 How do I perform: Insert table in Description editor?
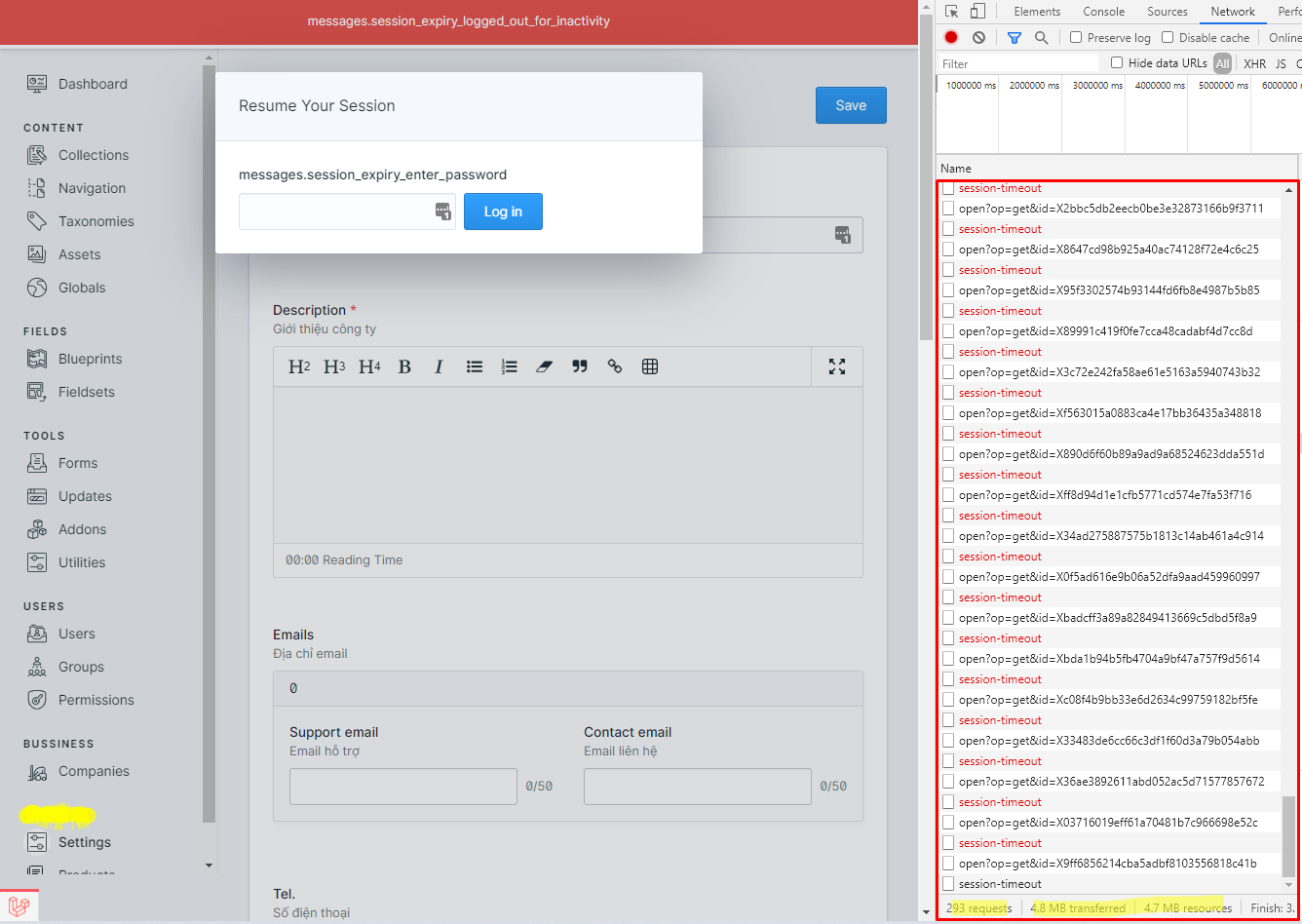pos(650,366)
